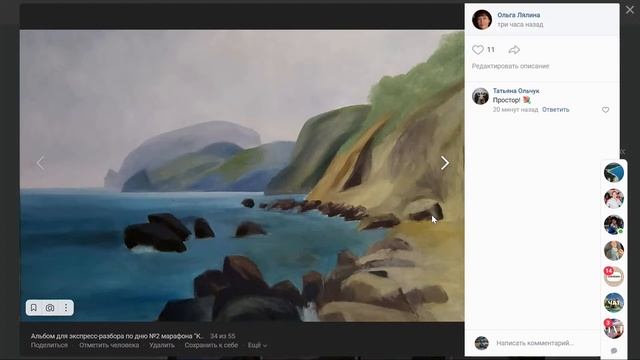This screenshot has width=640, height=360.
Task: Open the fourth chat avatar in side panel
Action: click(614, 251)
